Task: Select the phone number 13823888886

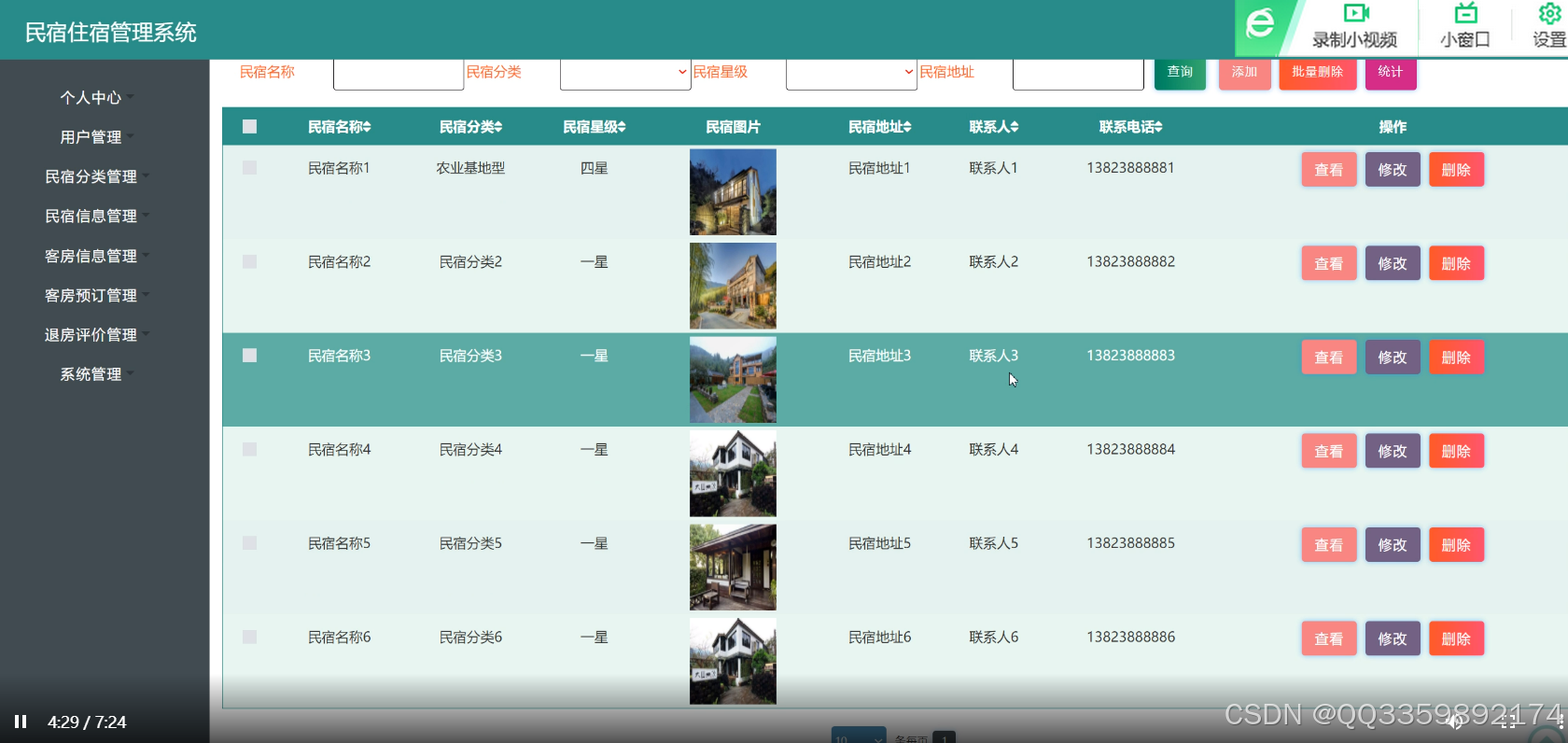Action: 1130,637
